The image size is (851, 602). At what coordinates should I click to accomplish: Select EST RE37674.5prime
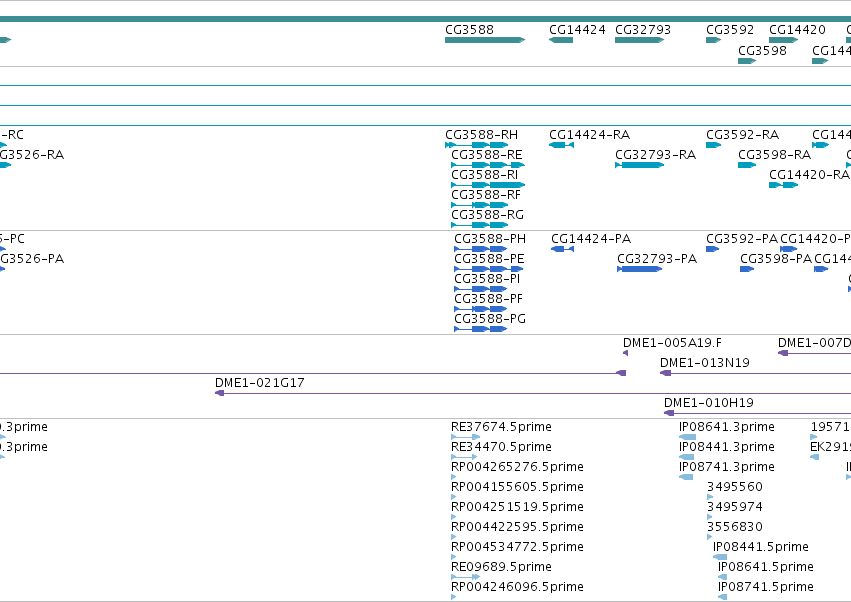466,437
